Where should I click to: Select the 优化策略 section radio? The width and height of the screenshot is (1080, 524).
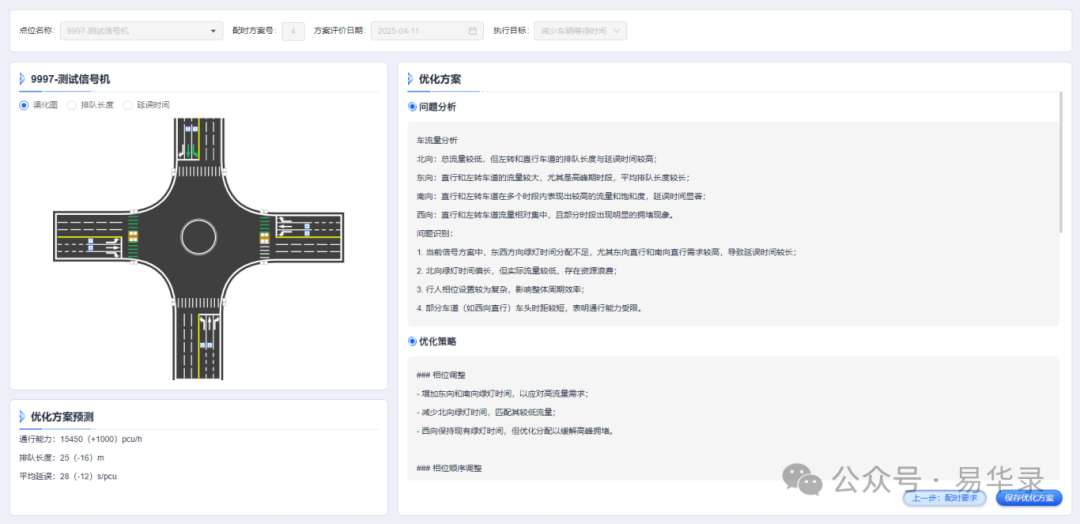point(413,341)
